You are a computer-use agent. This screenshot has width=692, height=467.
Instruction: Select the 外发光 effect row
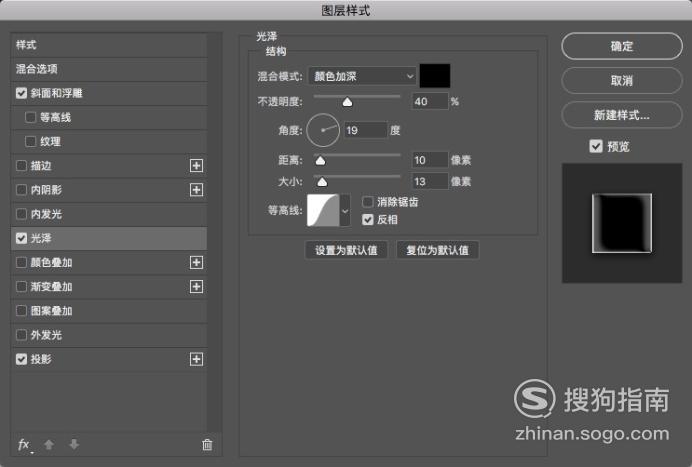point(109,335)
